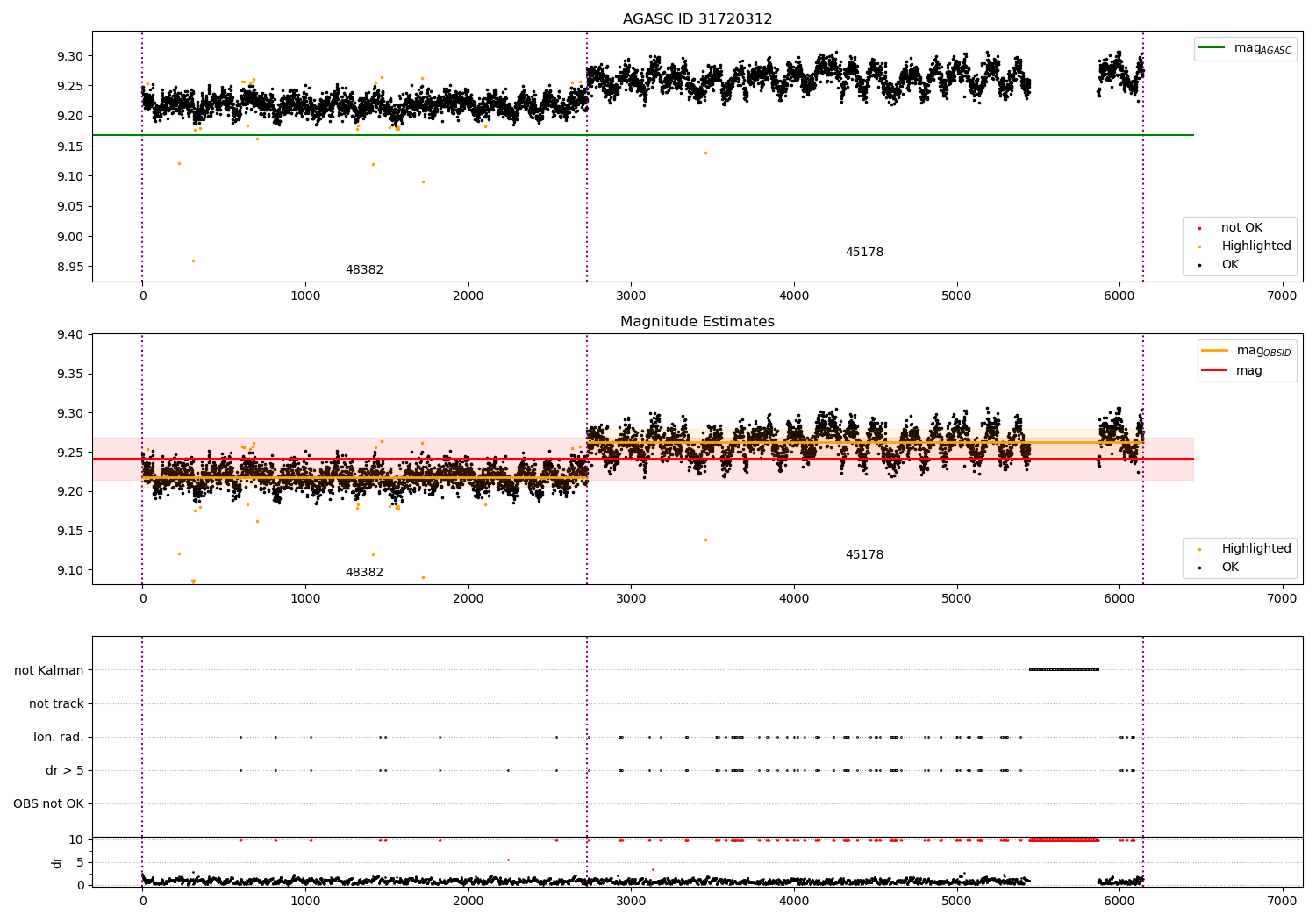This screenshot has height=921, width=1316.
Task: Click the 'Magnitude Estimates' subplot title
Action: pos(697,322)
